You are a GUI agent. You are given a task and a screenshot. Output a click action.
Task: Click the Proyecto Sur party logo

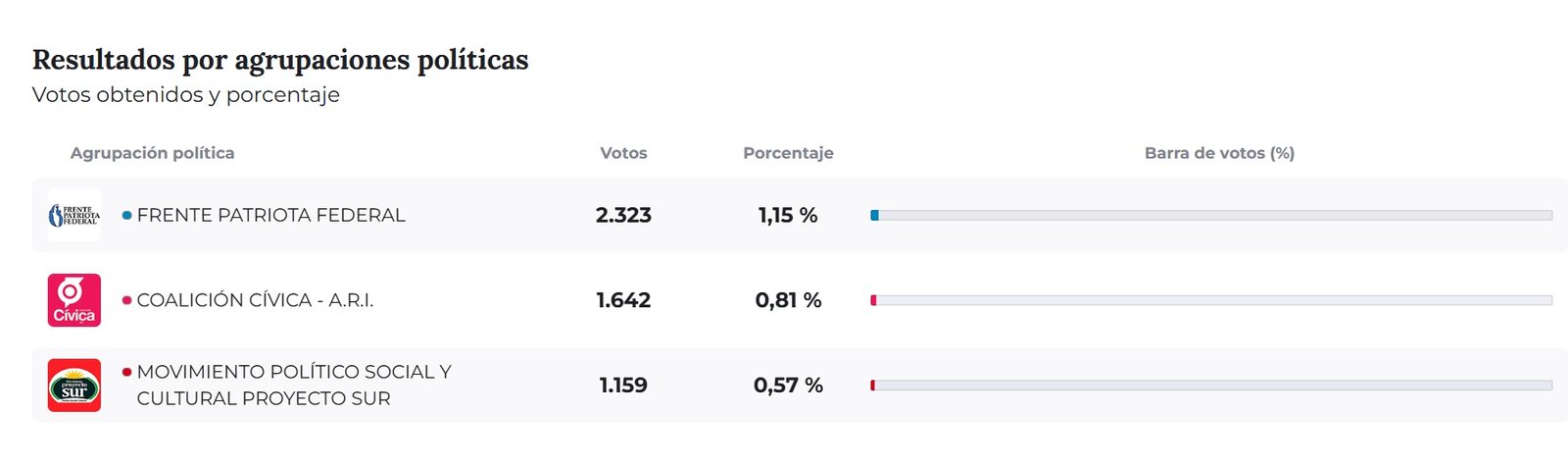coord(74,386)
